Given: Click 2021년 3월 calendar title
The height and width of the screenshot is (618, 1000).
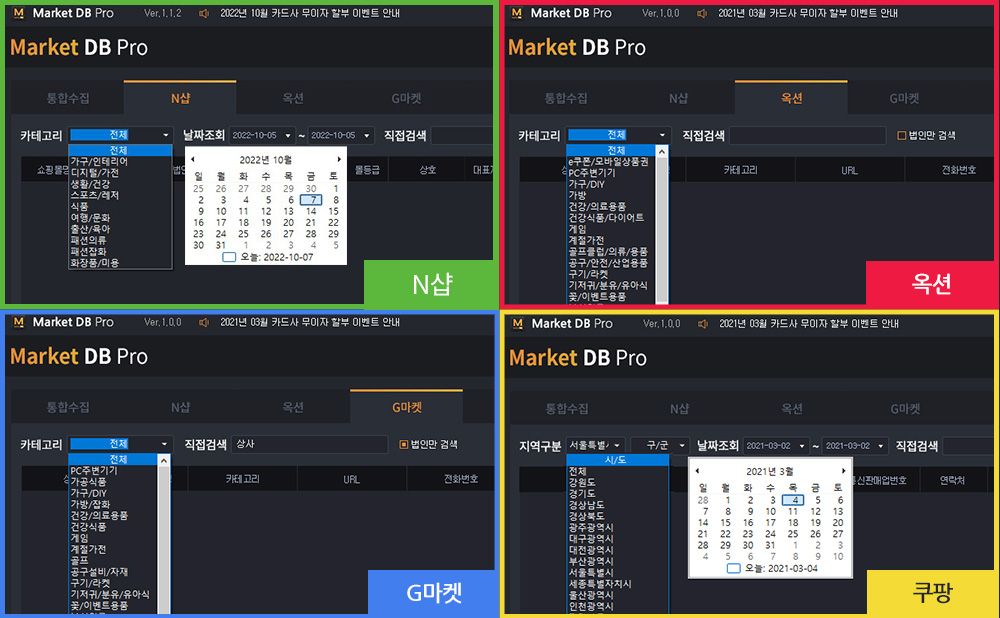Looking at the screenshot, I should pyautogui.click(x=770, y=471).
